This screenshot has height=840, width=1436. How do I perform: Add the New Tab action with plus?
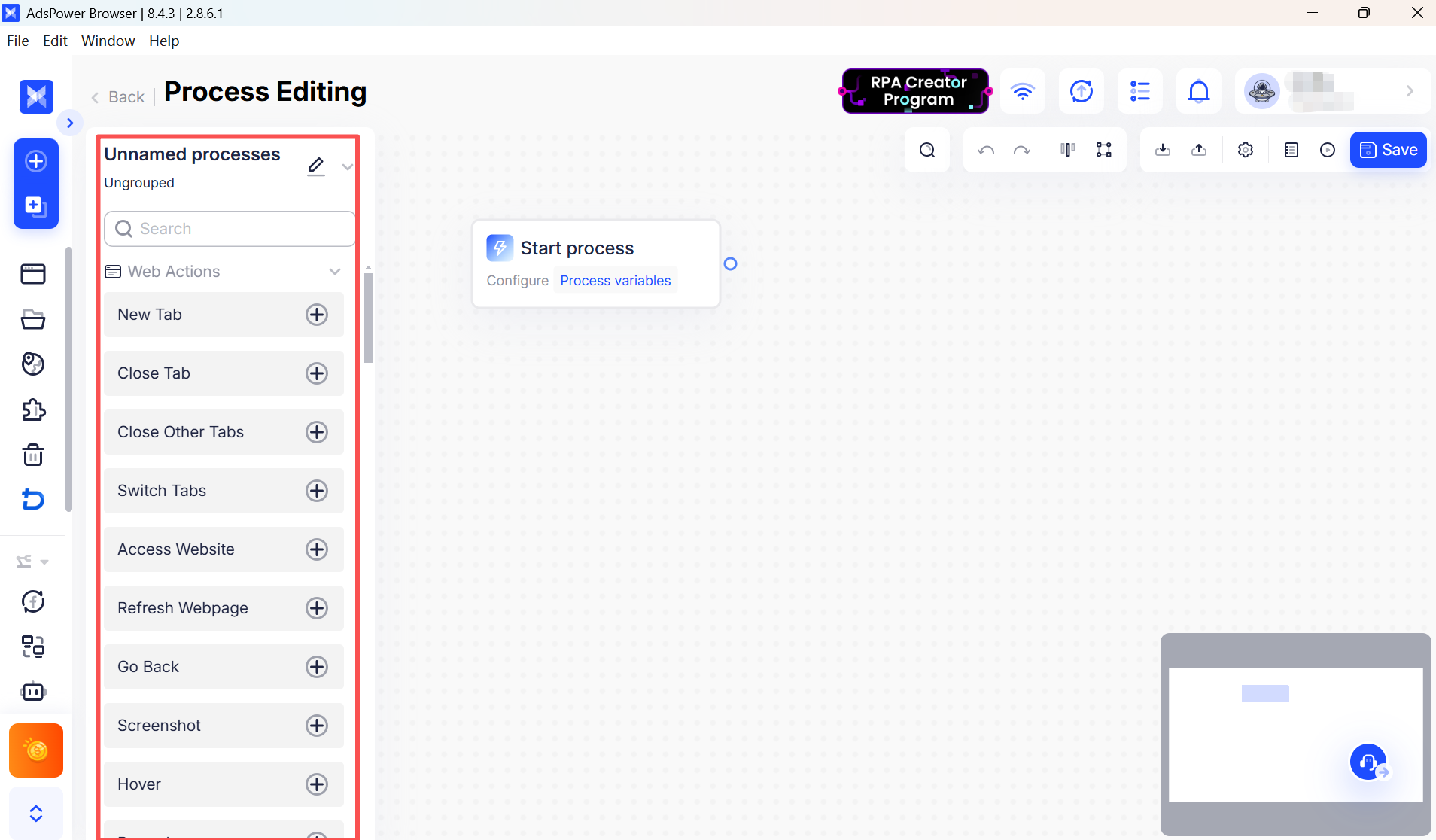tap(317, 315)
